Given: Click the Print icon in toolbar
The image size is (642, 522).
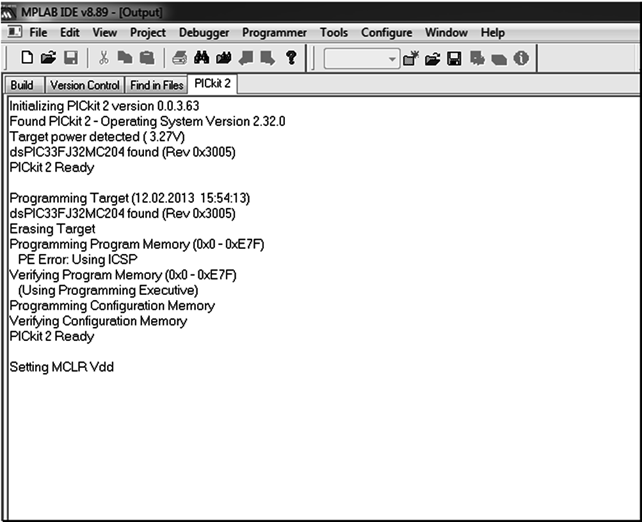Looking at the screenshot, I should (x=180, y=59).
